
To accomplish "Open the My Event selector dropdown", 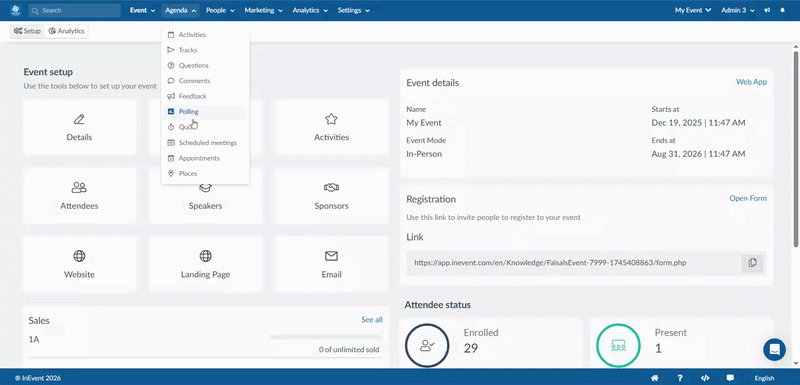I will tap(693, 10).
